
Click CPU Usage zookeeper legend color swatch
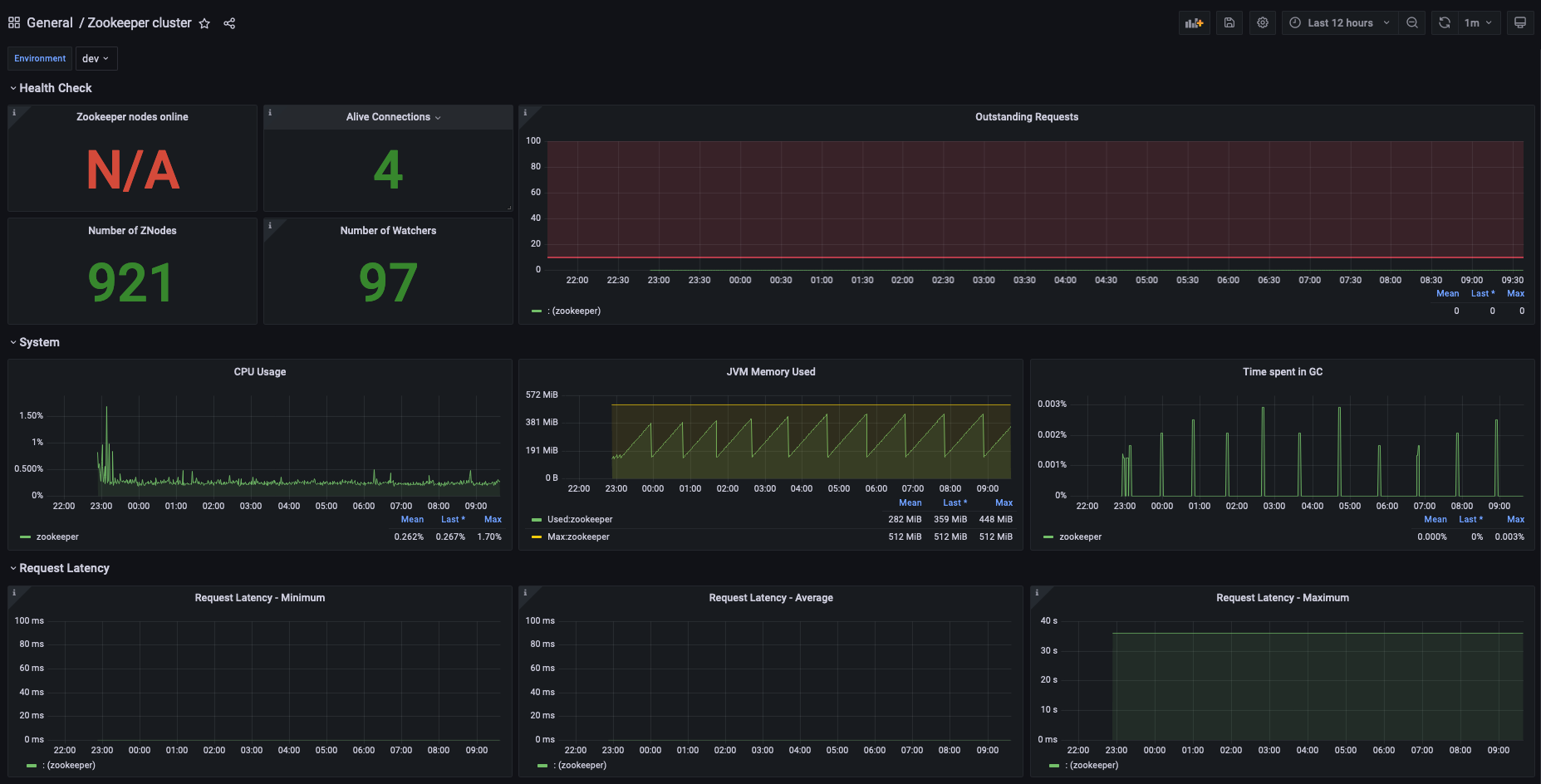(25, 537)
